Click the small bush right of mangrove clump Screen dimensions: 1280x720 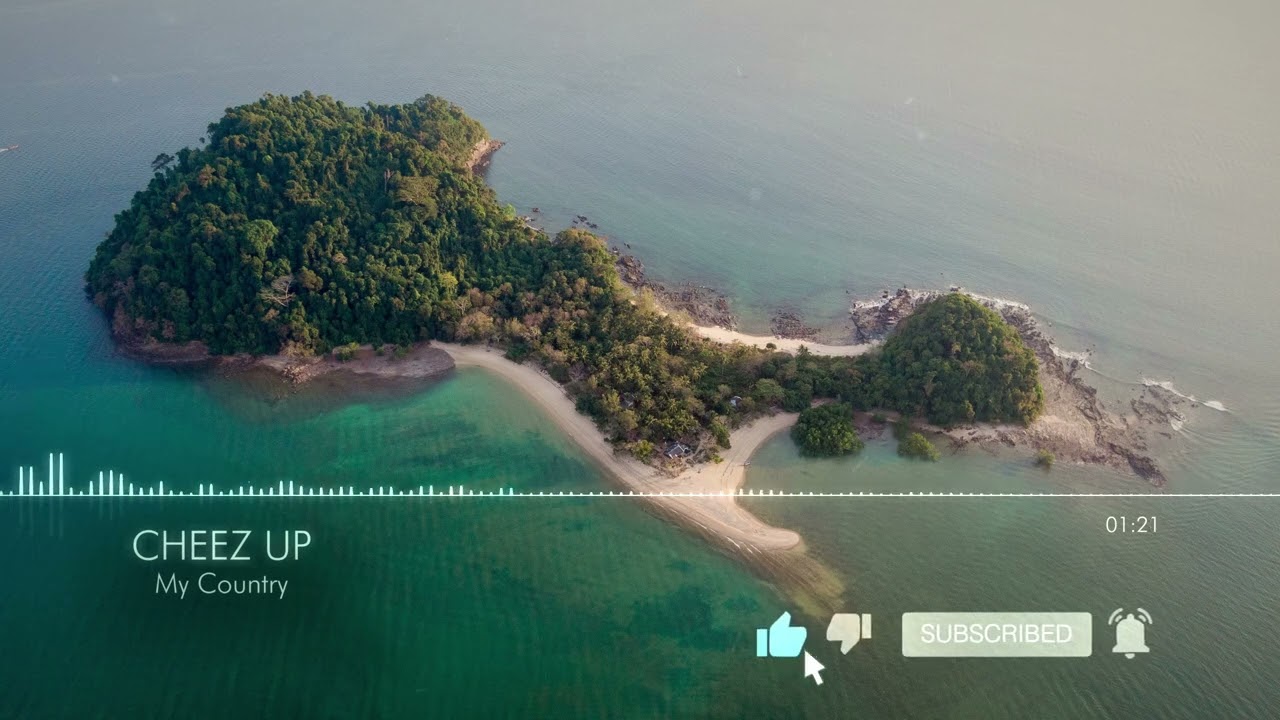click(917, 446)
